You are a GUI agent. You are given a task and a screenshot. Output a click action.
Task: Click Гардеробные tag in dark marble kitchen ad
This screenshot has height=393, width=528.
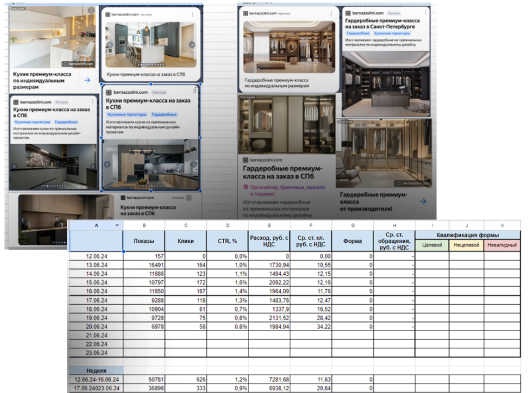[x=66, y=122]
